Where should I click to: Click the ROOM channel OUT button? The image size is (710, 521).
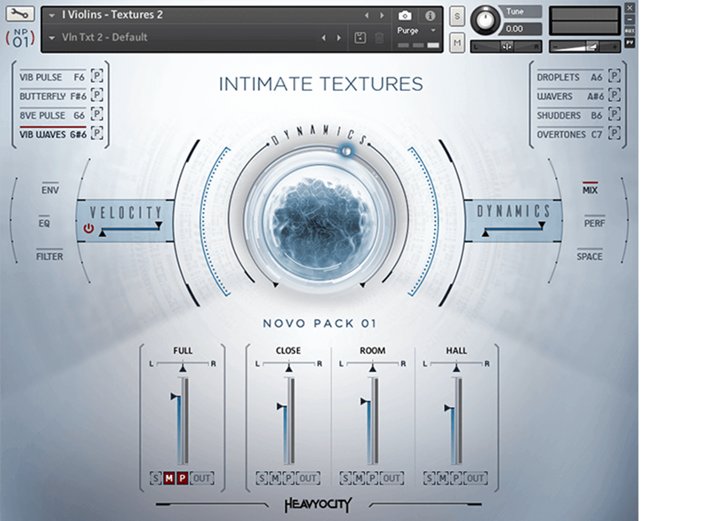(x=393, y=478)
